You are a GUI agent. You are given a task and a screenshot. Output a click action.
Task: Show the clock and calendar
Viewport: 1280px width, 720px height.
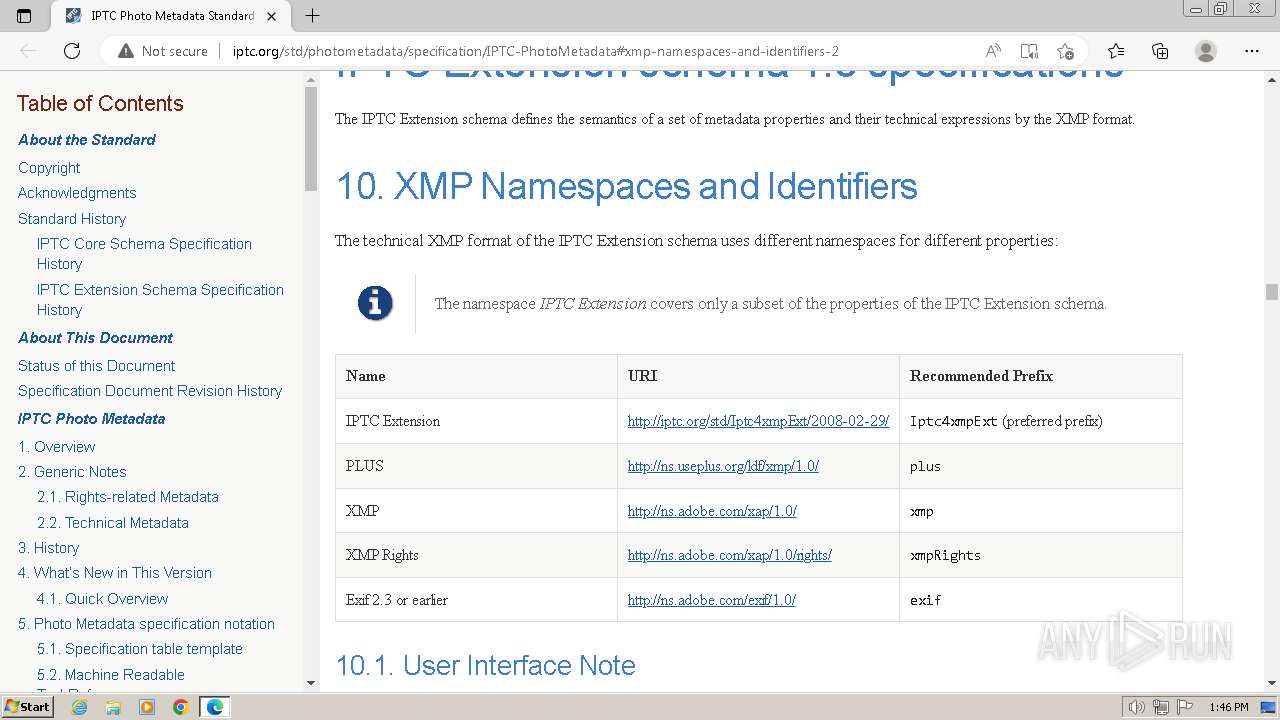tap(1229, 708)
